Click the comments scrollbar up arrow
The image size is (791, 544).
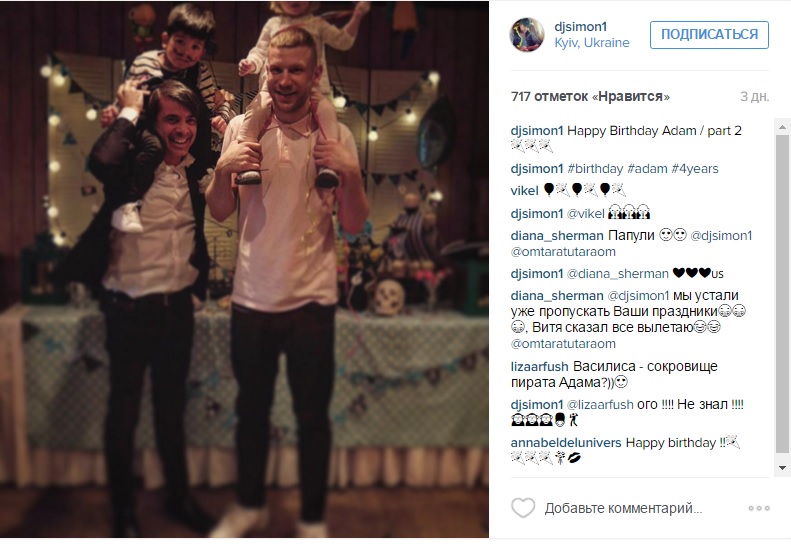[x=782, y=127]
